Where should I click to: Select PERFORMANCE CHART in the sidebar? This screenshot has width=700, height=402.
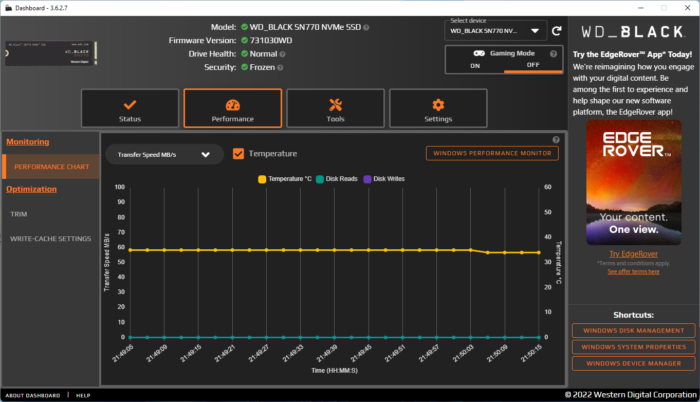[50, 166]
